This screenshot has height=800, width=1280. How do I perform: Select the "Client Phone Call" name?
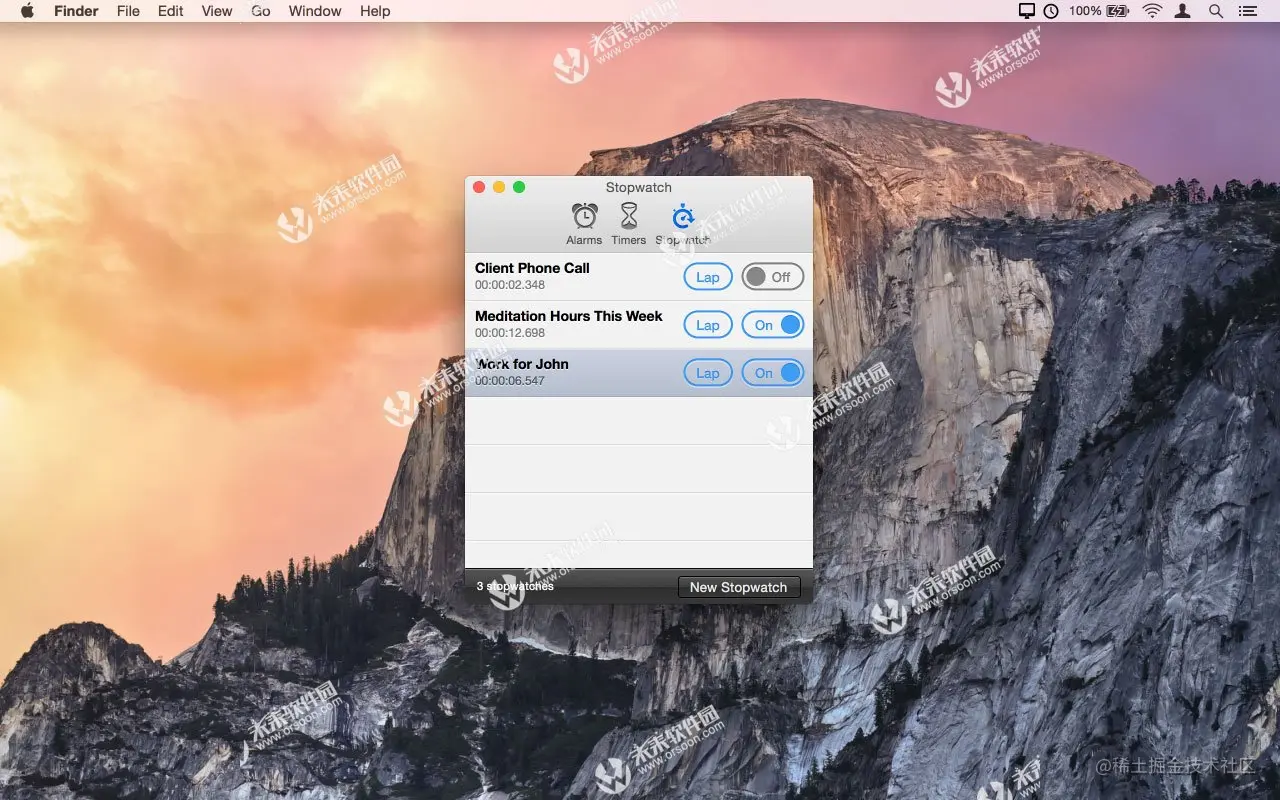click(x=532, y=268)
